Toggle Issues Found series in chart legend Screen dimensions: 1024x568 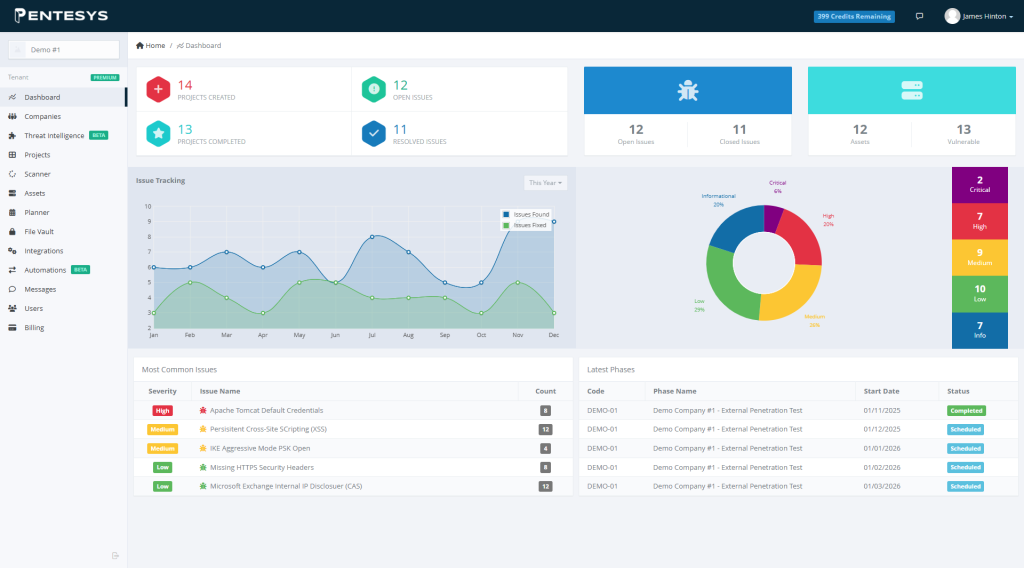(526, 214)
